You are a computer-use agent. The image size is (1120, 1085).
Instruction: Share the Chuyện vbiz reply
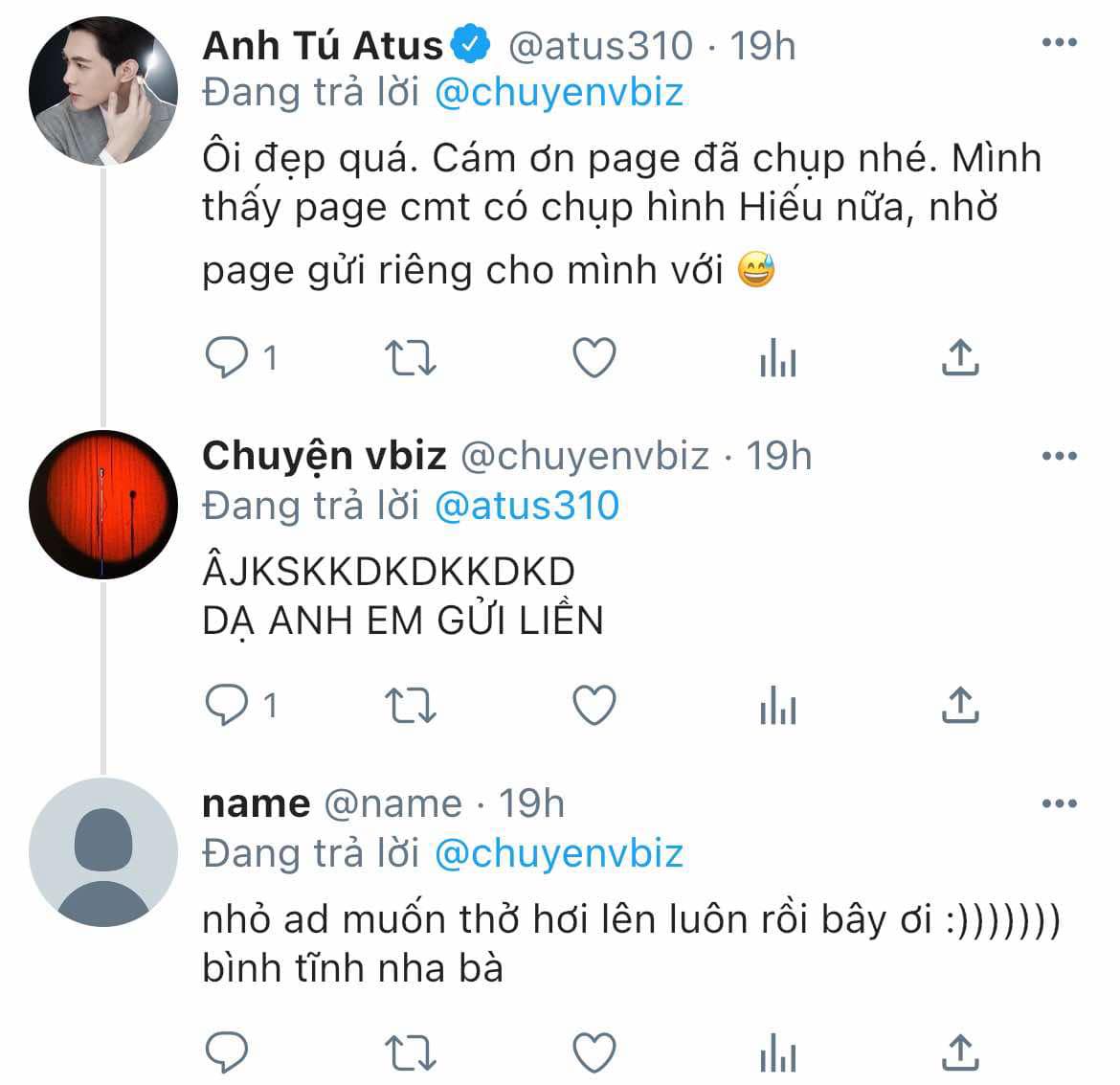coord(960,705)
